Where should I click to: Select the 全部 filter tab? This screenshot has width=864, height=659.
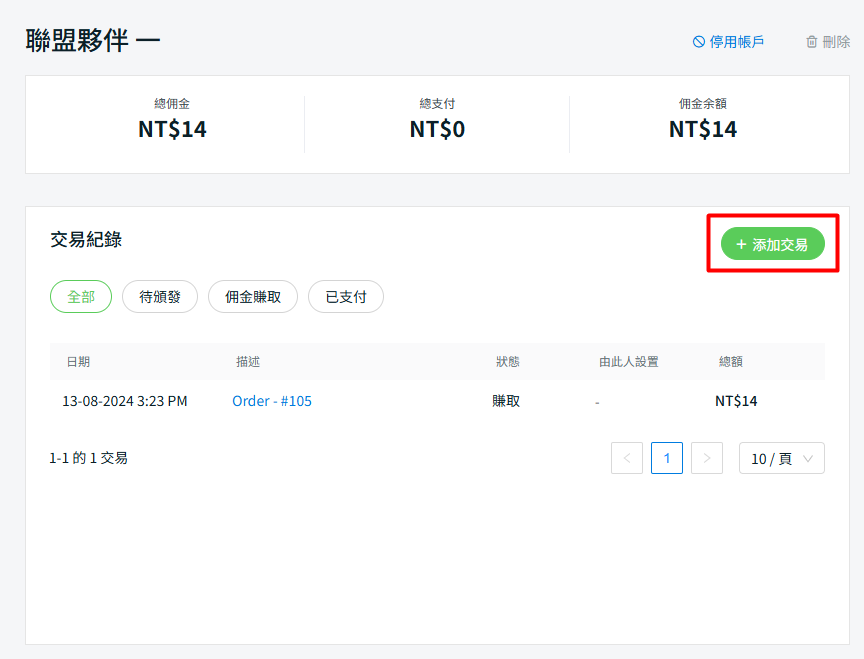point(81,297)
